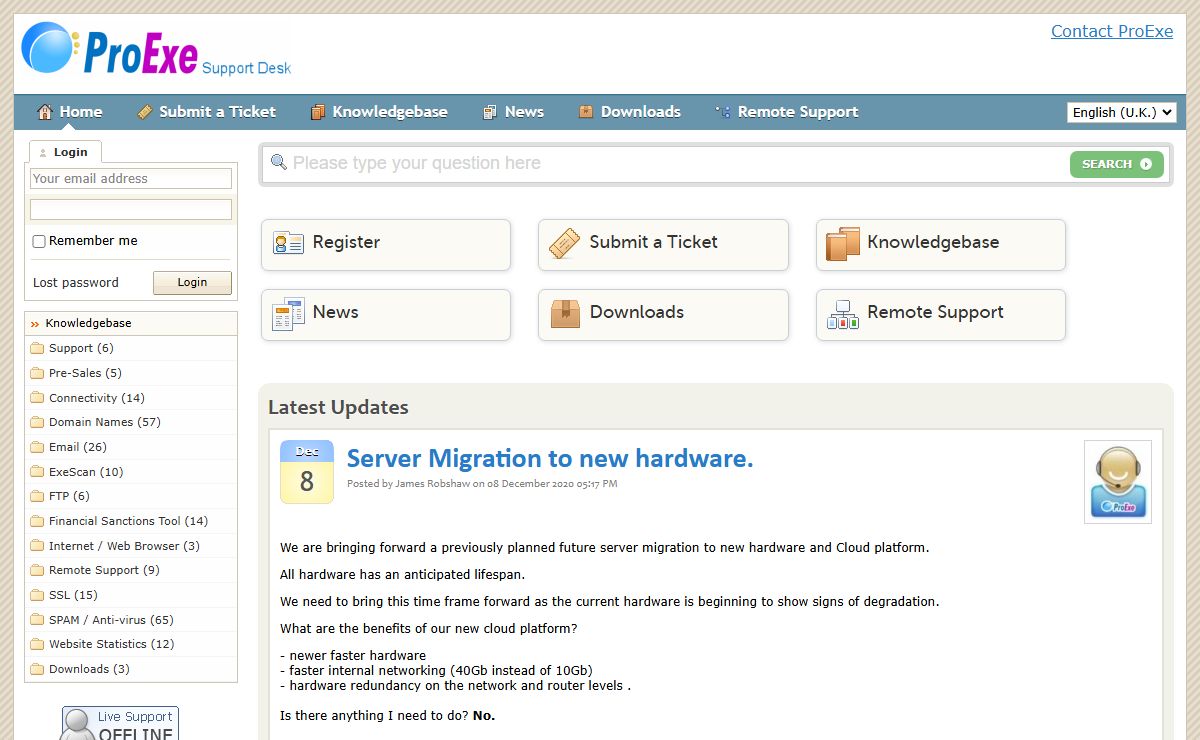
Task: Click the December 8 calendar icon
Action: click(306, 471)
